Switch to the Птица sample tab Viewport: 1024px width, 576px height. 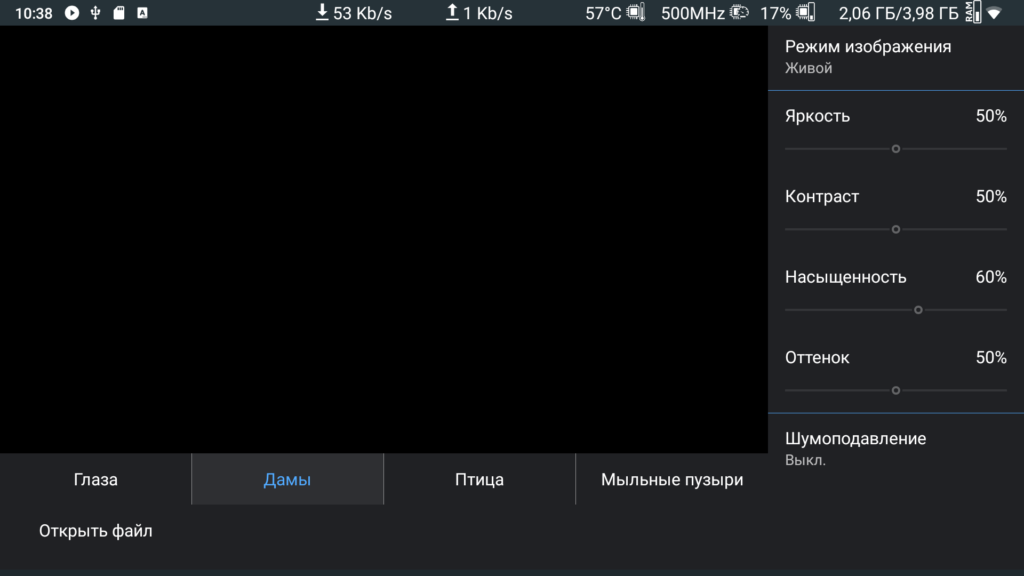pos(479,480)
